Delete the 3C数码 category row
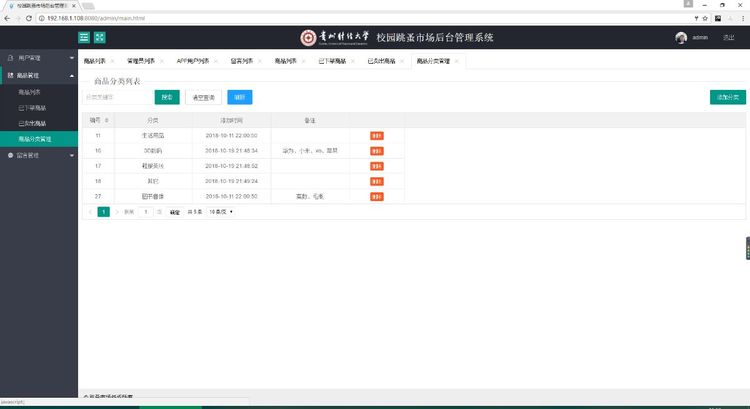The height and width of the screenshot is (409, 750). [x=377, y=151]
